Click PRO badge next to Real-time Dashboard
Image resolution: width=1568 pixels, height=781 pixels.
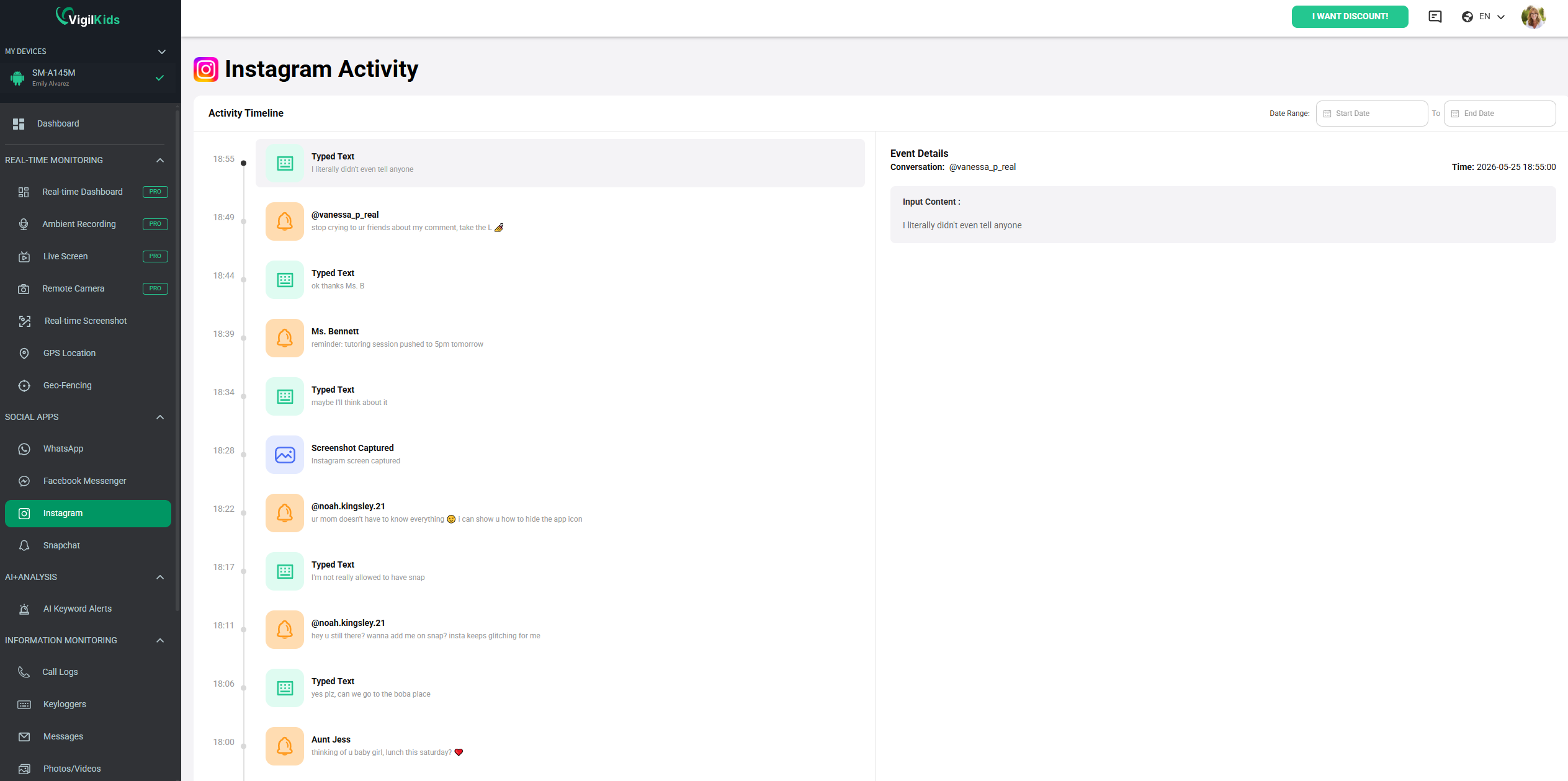(x=155, y=192)
